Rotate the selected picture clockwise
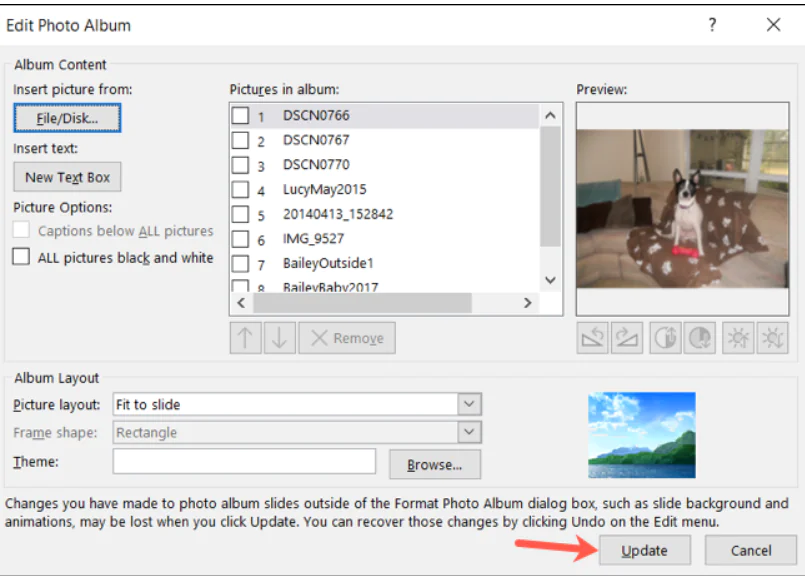Viewport: 805px width, 576px height. 627,337
